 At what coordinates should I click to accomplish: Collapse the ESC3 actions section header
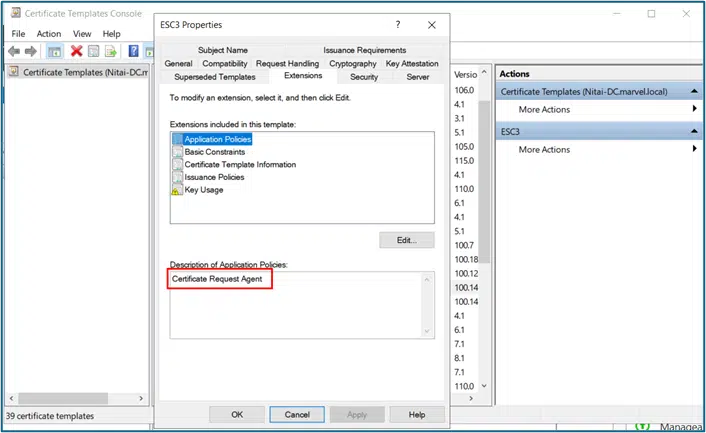[x=693, y=131]
